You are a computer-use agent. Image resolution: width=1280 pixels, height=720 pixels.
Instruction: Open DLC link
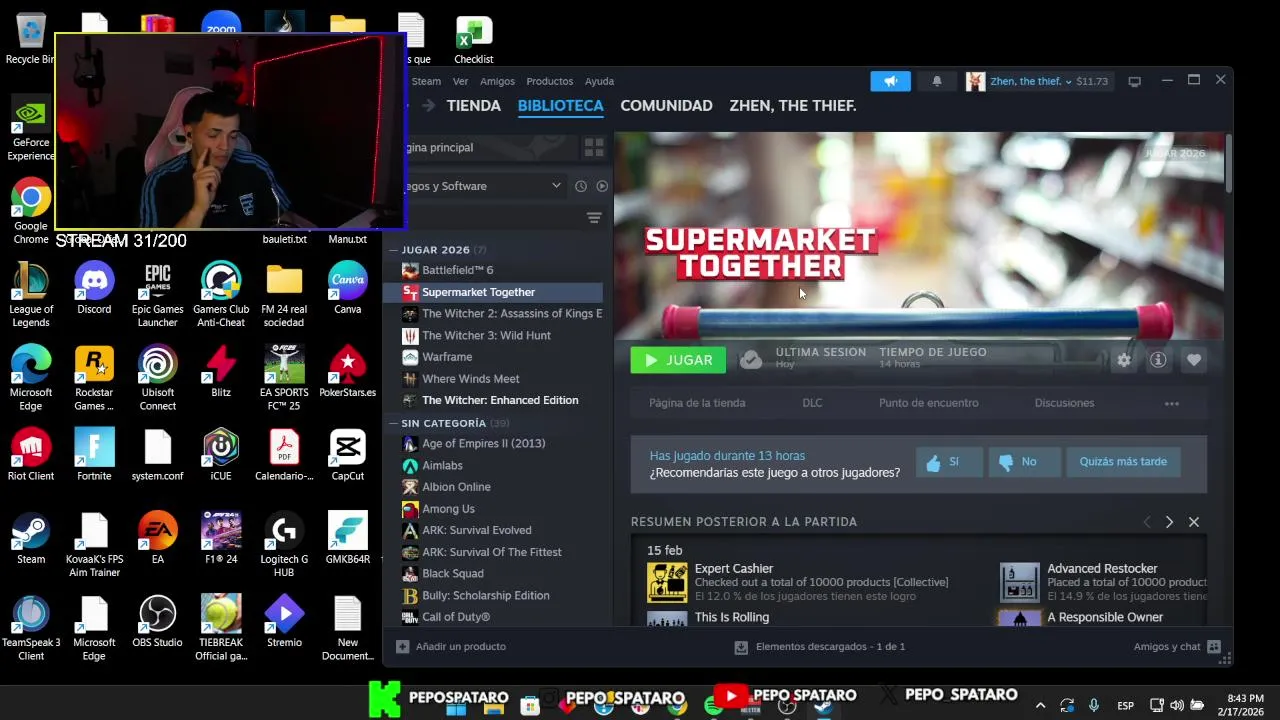click(812, 403)
